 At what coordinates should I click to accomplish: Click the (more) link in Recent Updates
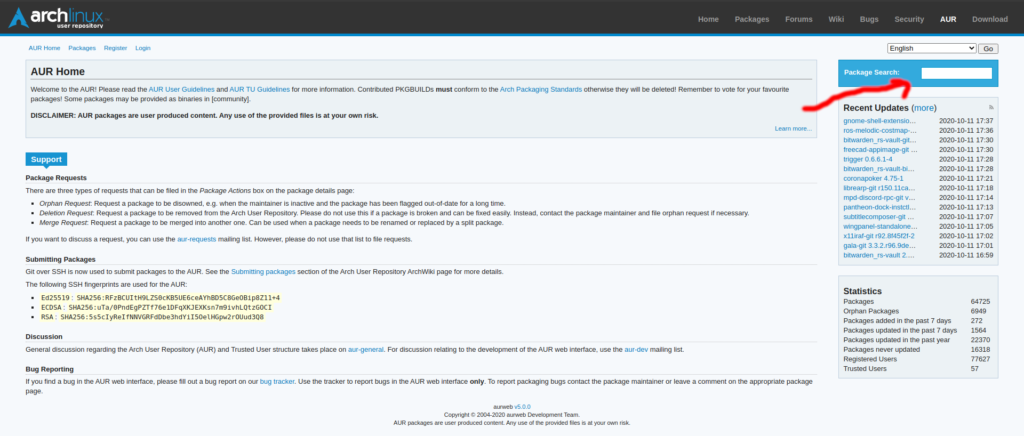coord(924,108)
